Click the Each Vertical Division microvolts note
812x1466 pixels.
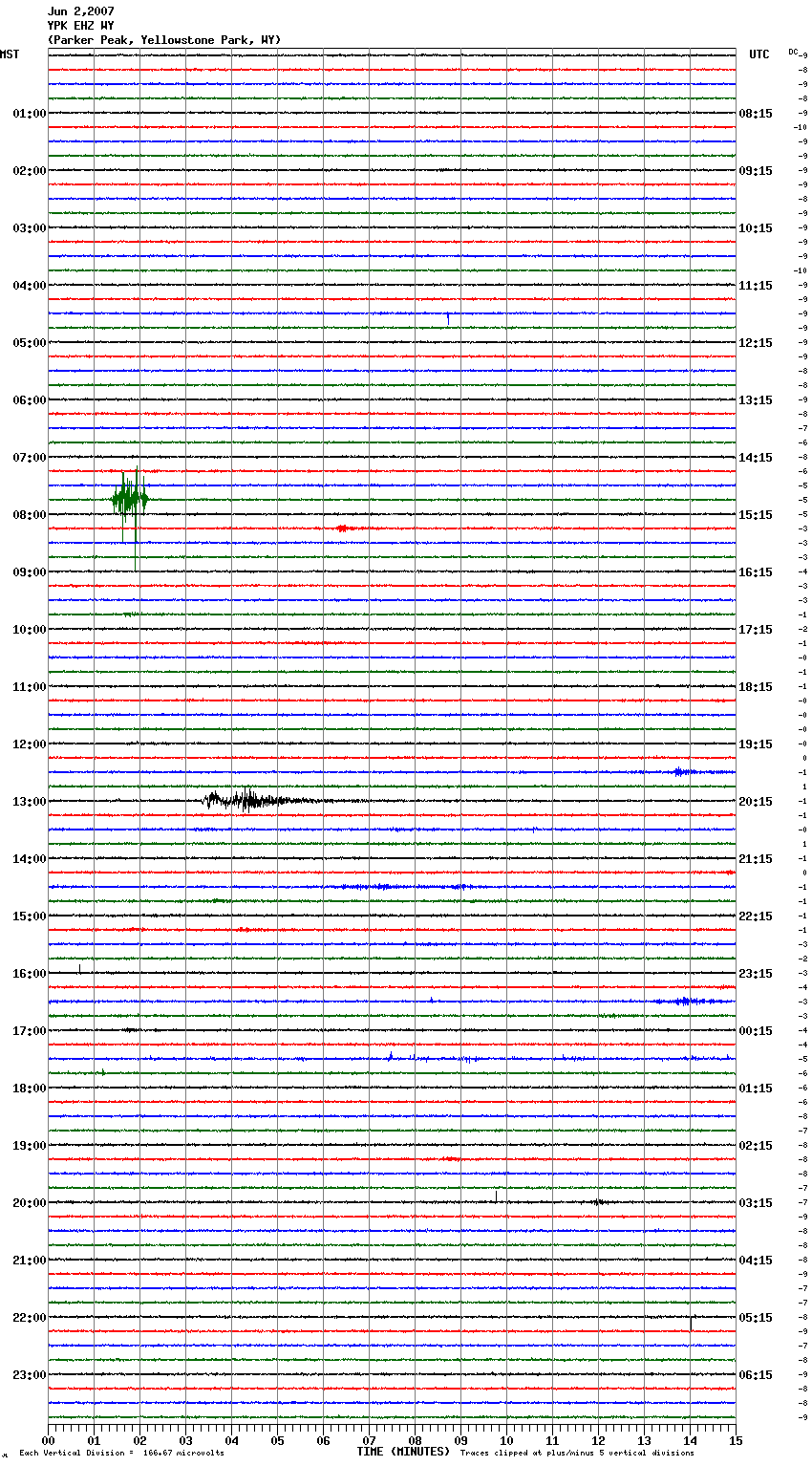[x=121, y=1454]
